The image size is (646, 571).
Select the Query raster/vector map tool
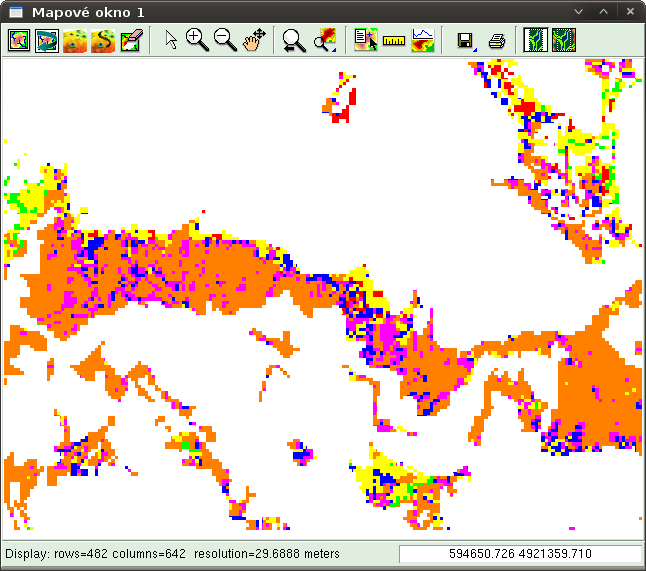point(365,40)
